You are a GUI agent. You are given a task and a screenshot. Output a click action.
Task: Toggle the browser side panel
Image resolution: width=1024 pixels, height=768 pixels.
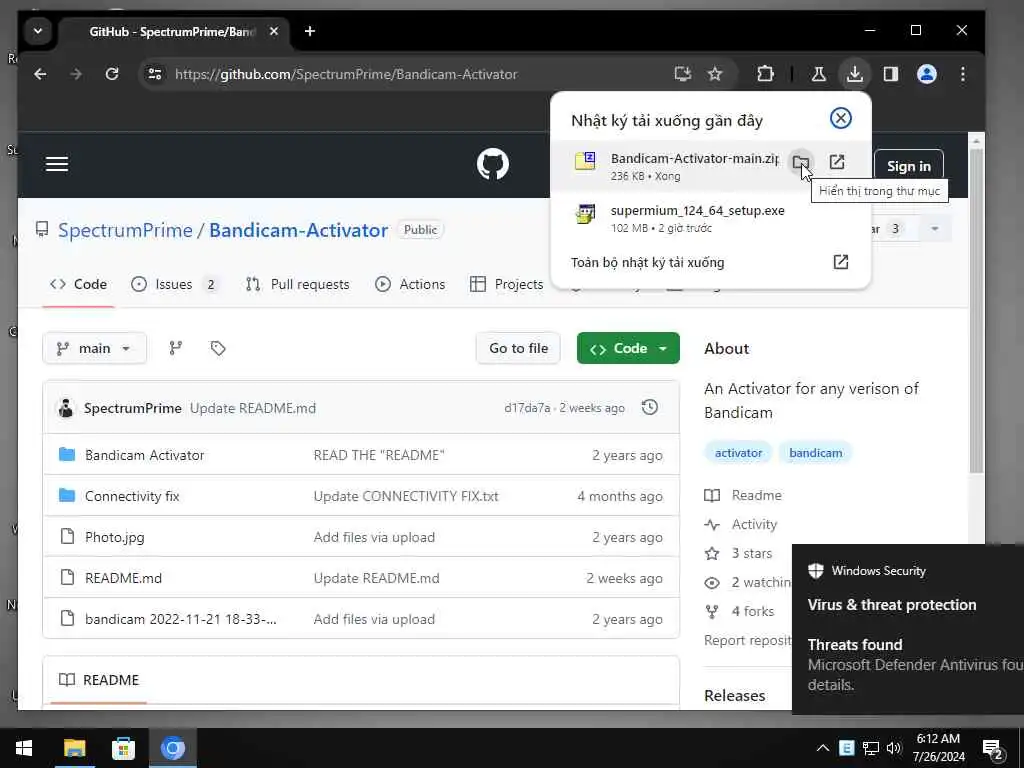[891, 74]
